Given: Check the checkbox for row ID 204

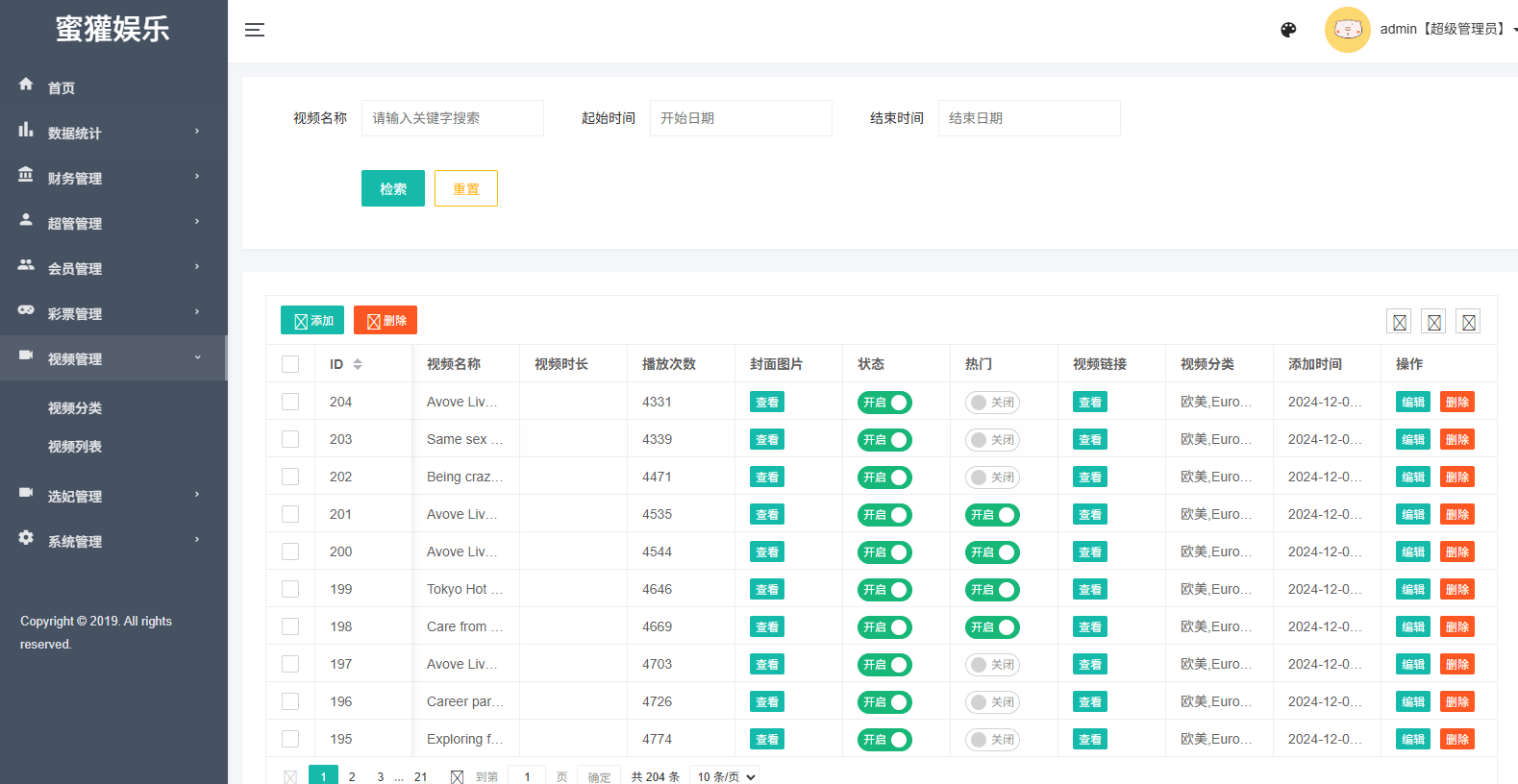Looking at the screenshot, I should coord(290,402).
